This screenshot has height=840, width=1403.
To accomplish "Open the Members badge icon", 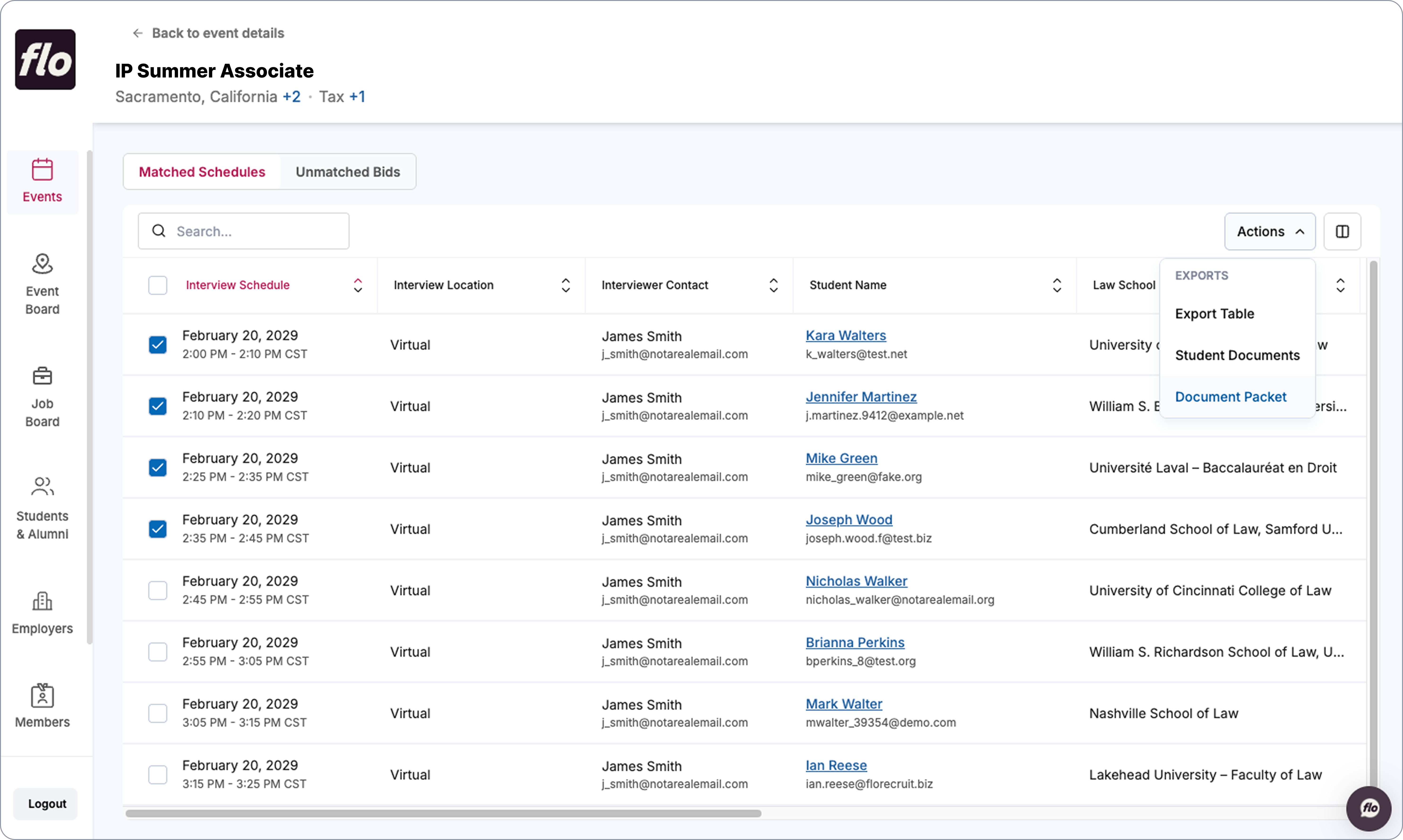I will [43, 695].
